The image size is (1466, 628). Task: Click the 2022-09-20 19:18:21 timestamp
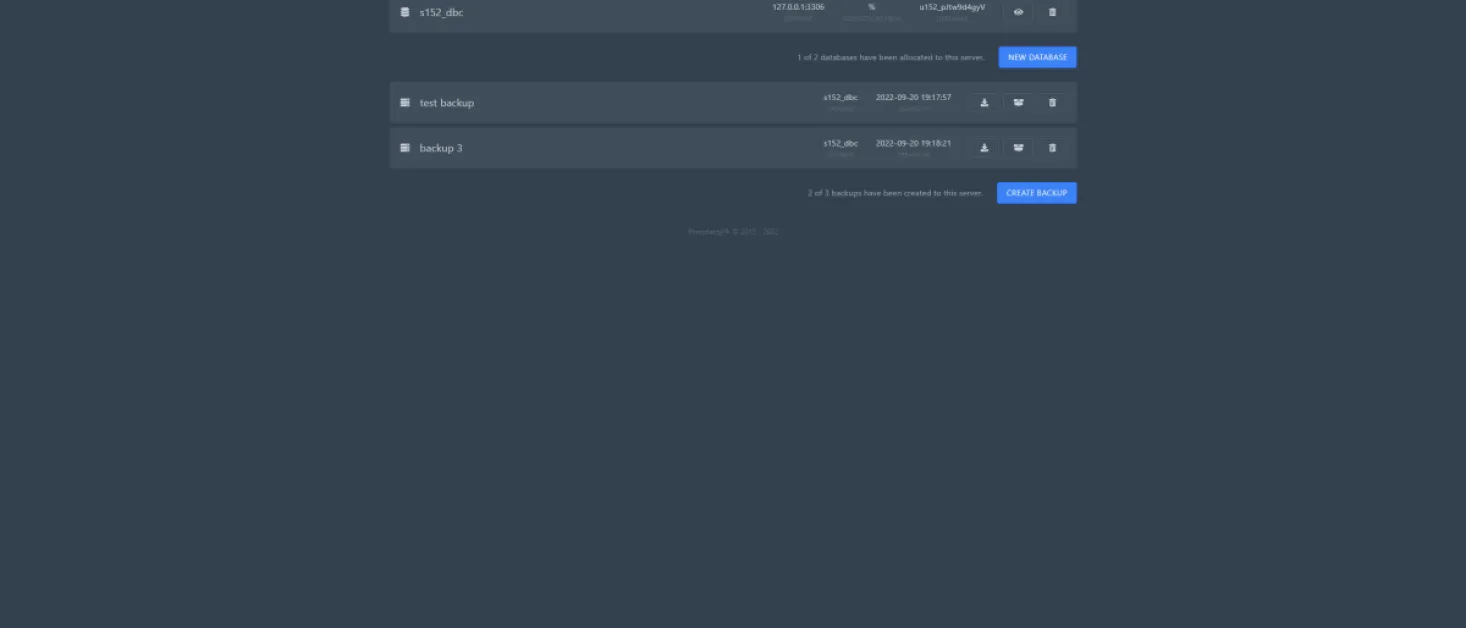point(913,143)
